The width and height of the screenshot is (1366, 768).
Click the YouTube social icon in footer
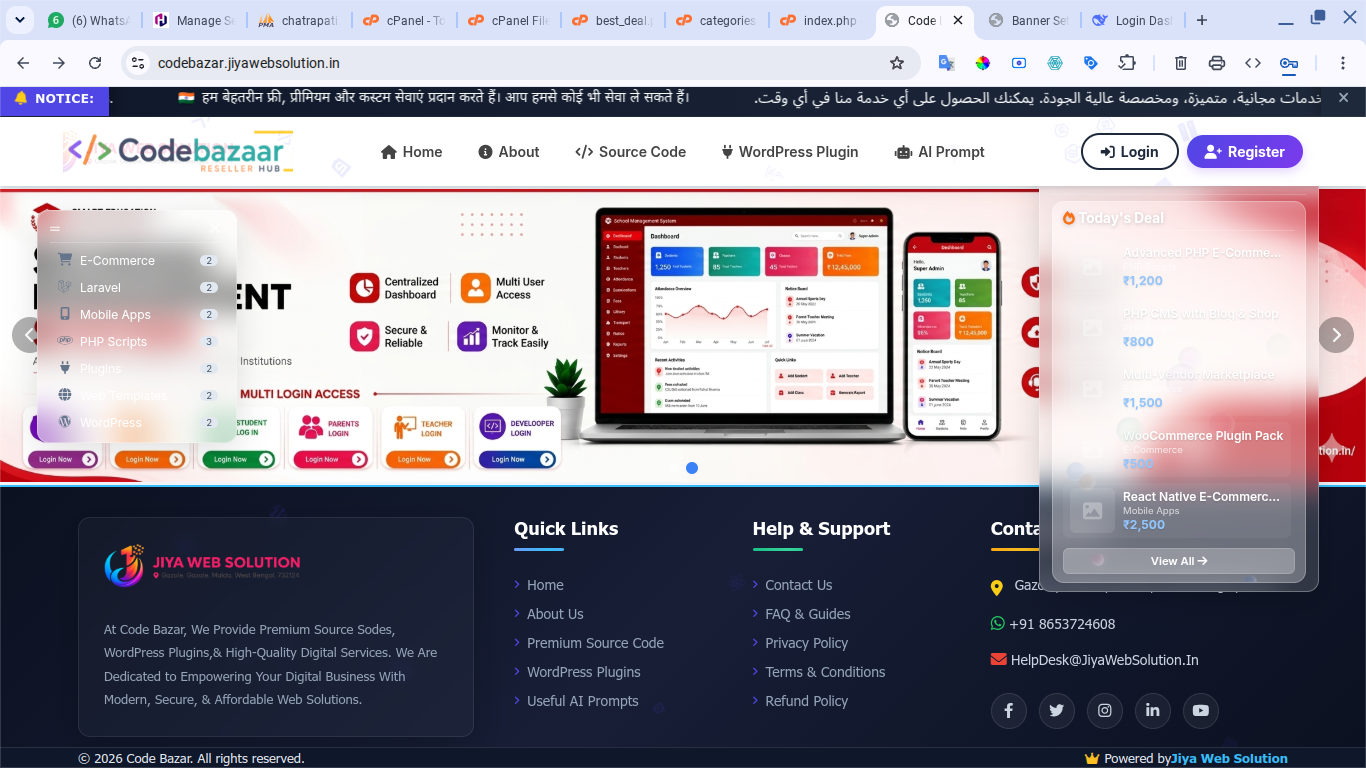coord(1201,711)
